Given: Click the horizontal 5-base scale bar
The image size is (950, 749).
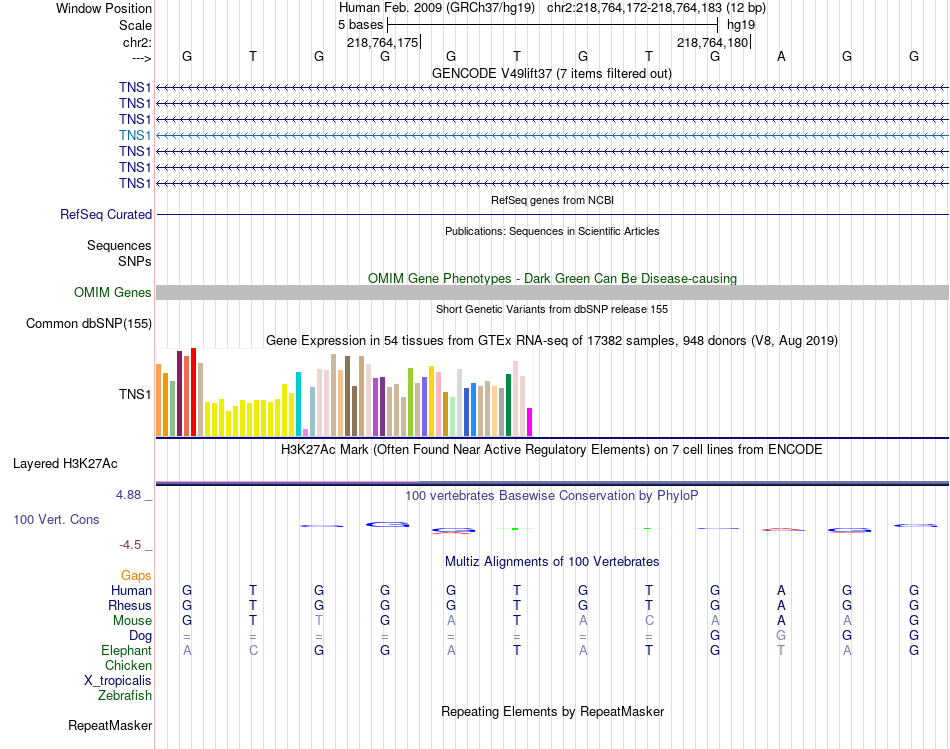Looking at the screenshot, I should pyautogui.click(x=553, y=25).
